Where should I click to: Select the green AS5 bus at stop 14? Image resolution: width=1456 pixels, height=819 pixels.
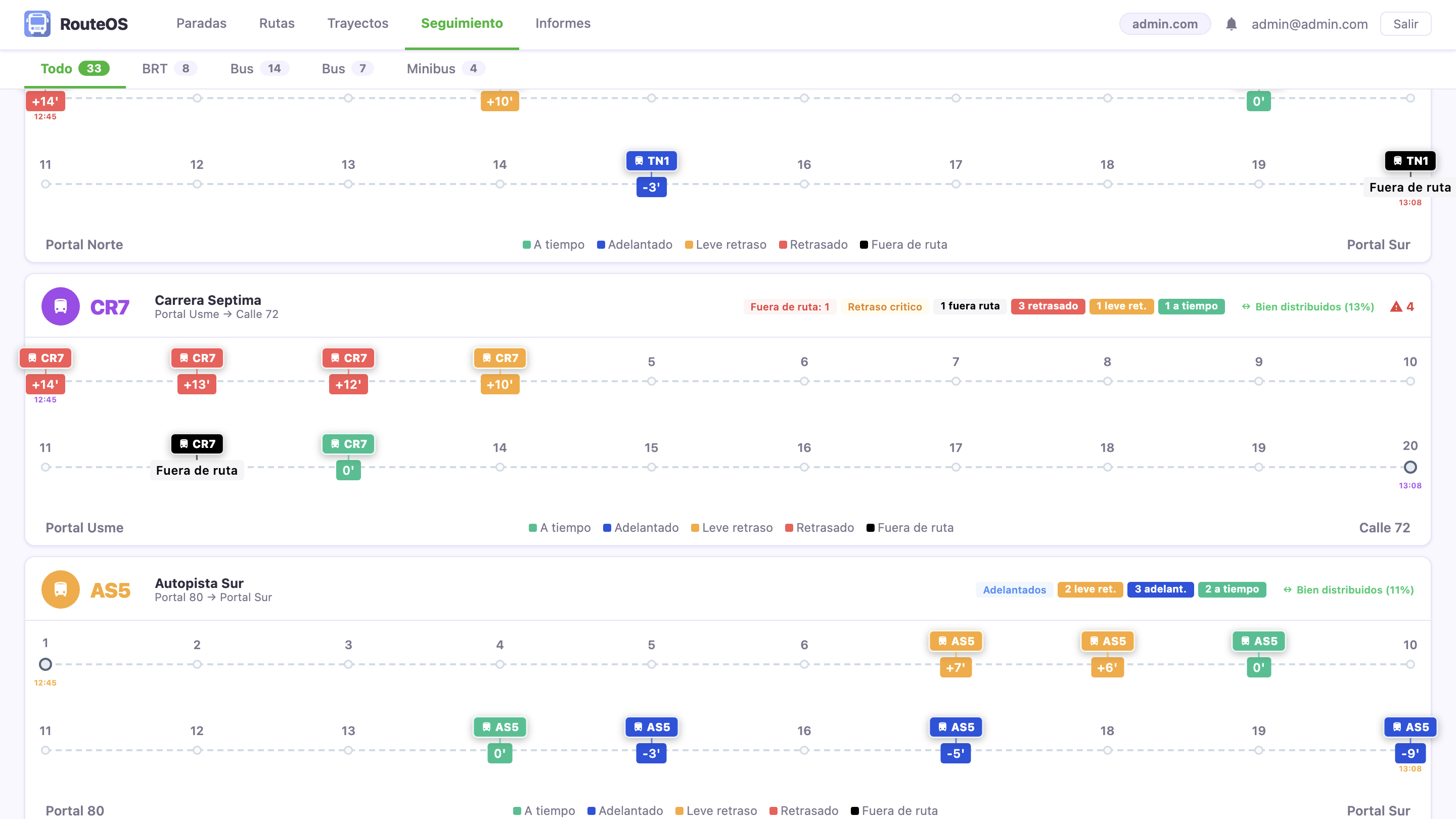(x=500, y=727)
